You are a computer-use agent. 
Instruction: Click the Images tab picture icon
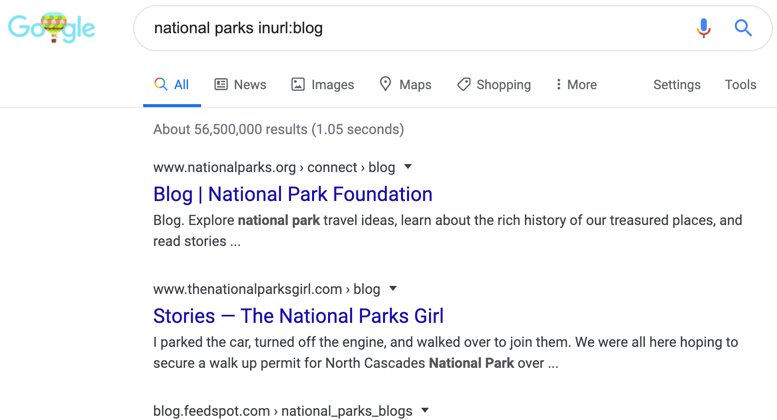pos(298,85)
